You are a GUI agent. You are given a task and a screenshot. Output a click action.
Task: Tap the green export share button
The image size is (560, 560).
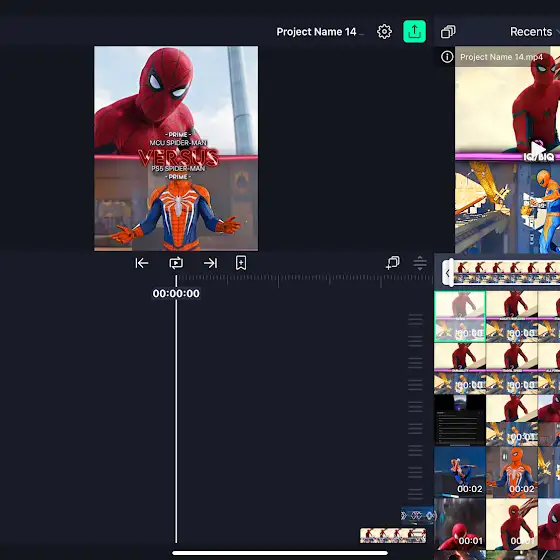(x=414, y=31)
